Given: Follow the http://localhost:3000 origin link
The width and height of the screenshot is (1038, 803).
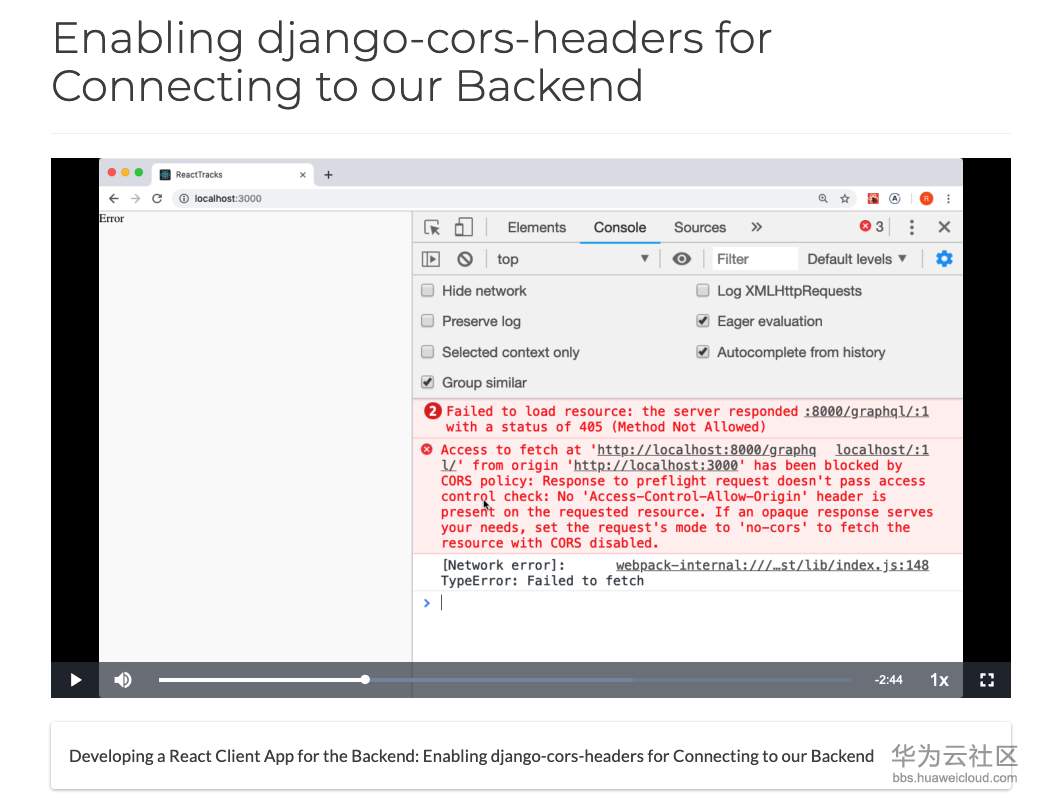Looking at the screenshot, I should pyautogui.click(x=655, y=465).
